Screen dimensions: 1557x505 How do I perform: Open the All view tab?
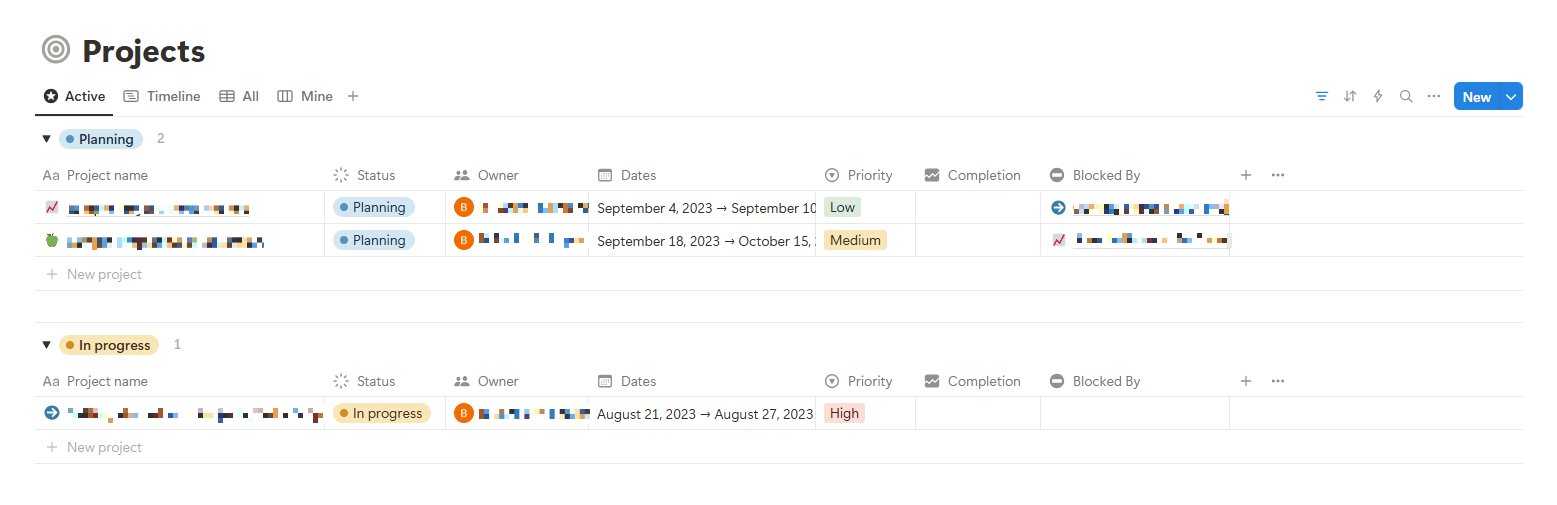coord(239,96)
